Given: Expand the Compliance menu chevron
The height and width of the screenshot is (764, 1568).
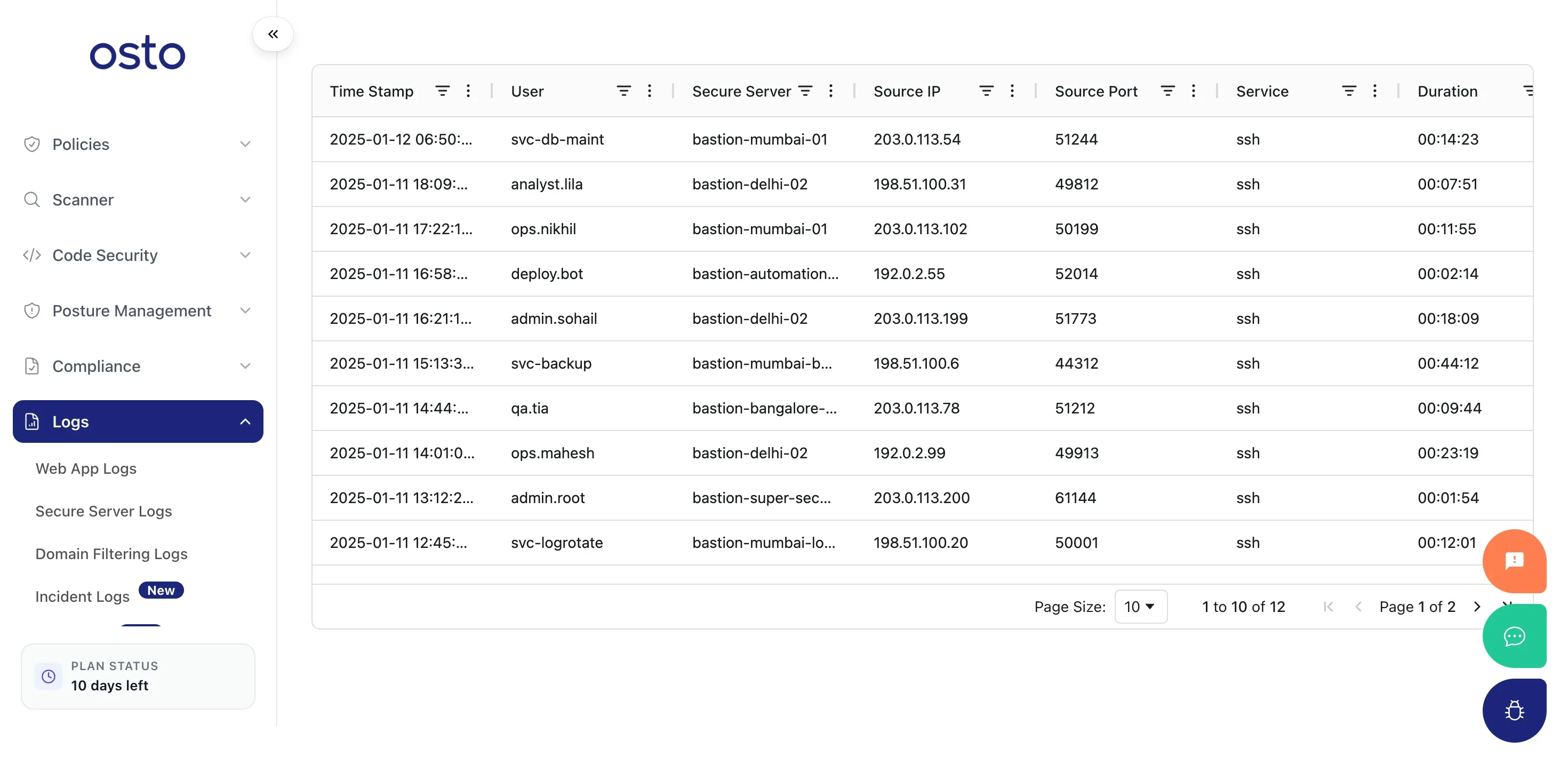Looking at the screenshot, I should pos(245,366).
